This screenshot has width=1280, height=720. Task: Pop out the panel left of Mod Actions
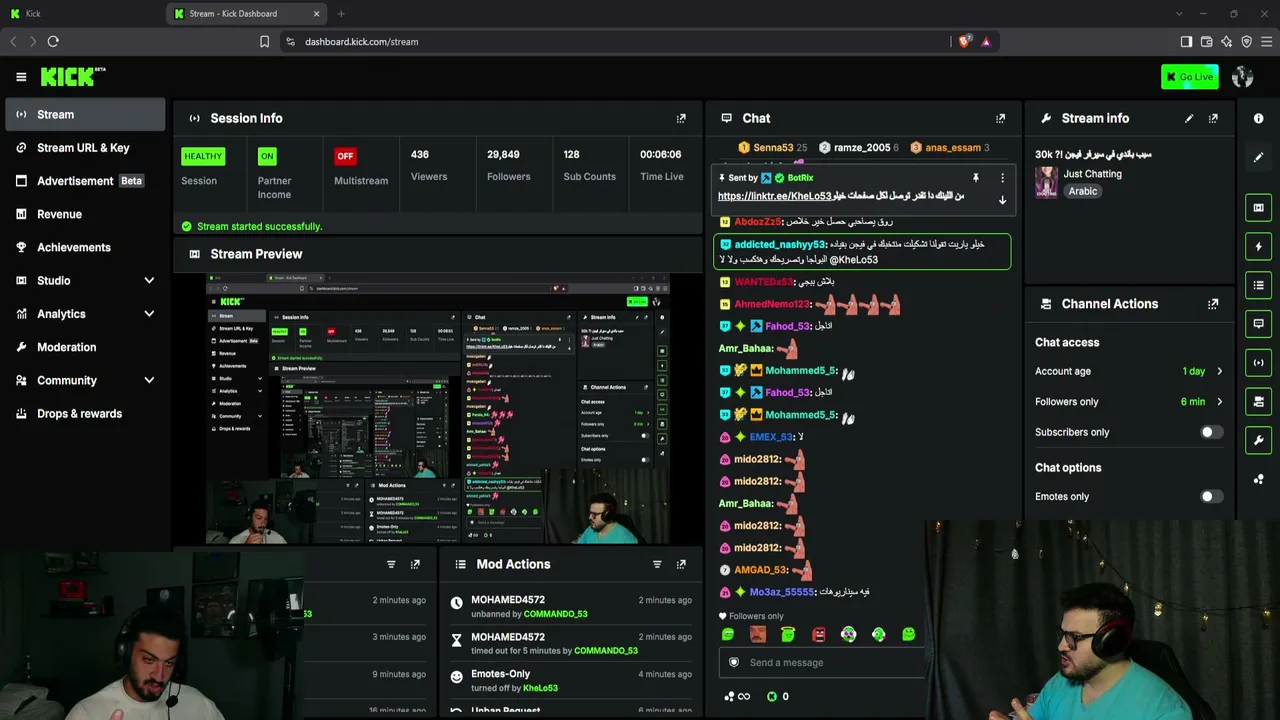pos(415,564)
